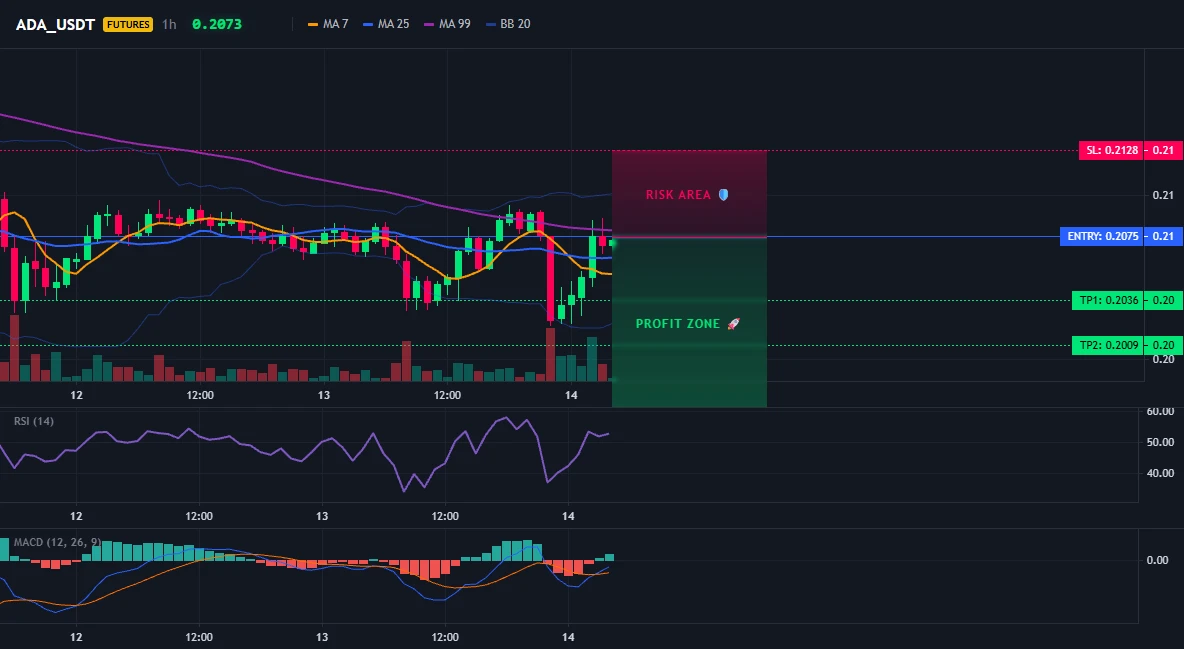Click the FUTURES badge

pos(128,24)
